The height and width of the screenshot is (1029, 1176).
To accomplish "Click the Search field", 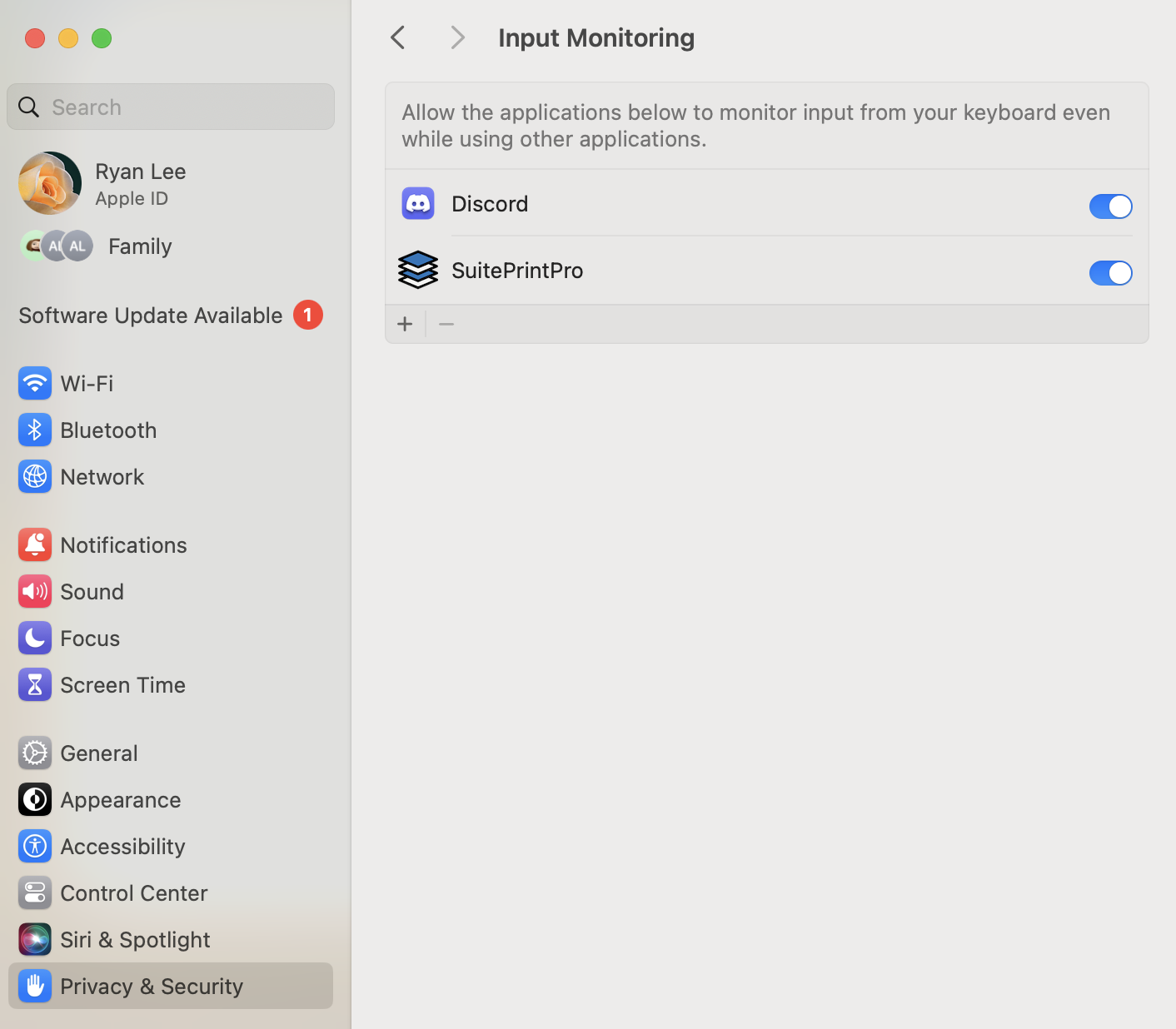I will pos(171,107).
